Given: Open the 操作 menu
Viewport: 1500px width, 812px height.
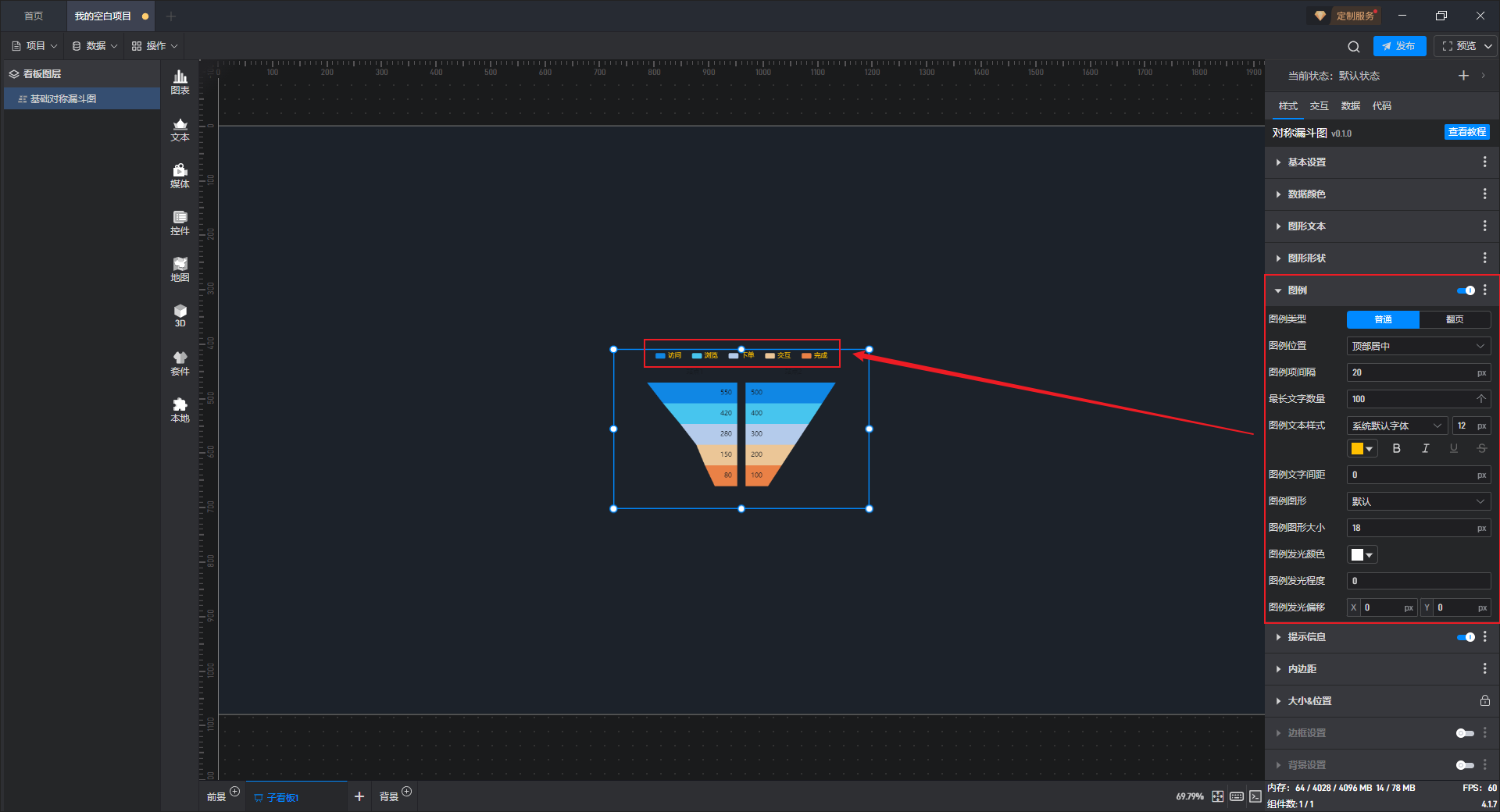Looking at the screenshot, I should pyautogui.click(x=155, y=46).
